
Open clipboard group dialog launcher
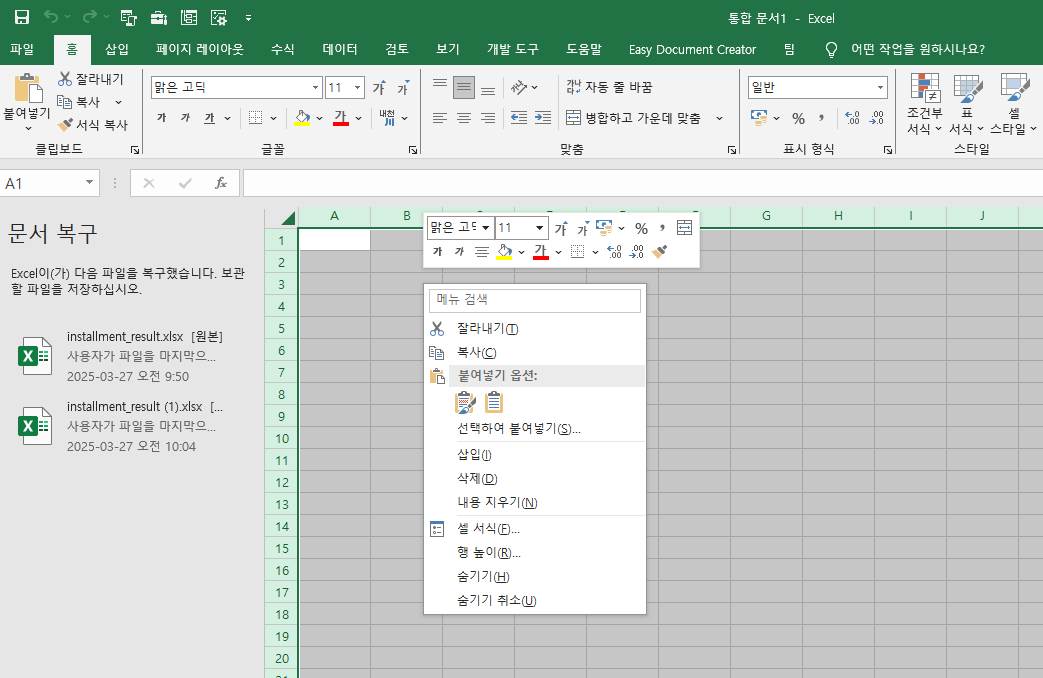click(135, 150)
